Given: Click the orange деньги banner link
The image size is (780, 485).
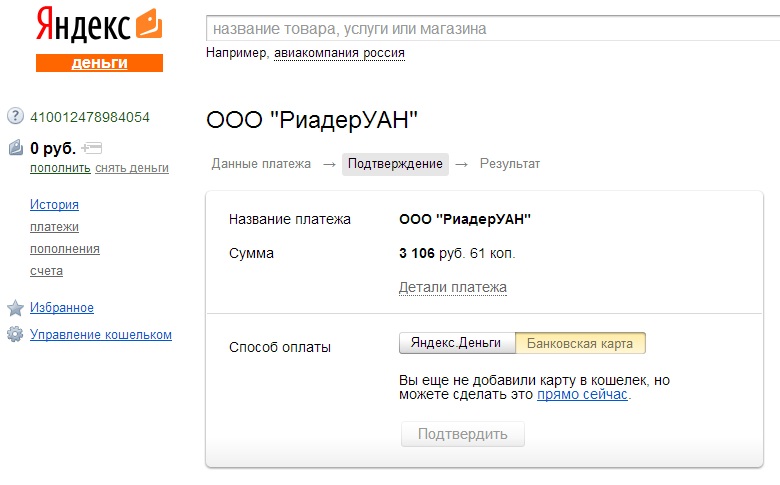Looking at the screenshot, I should [99, 63].
